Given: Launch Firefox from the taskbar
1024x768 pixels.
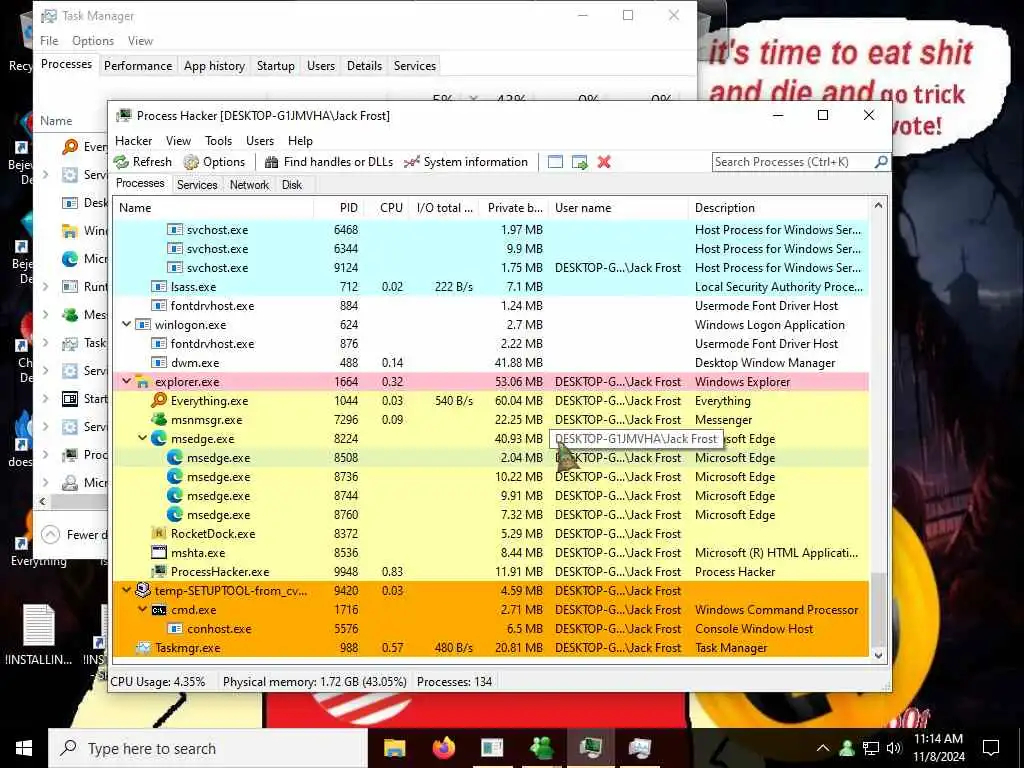Looking at the screenshot, I should point(443,748).
